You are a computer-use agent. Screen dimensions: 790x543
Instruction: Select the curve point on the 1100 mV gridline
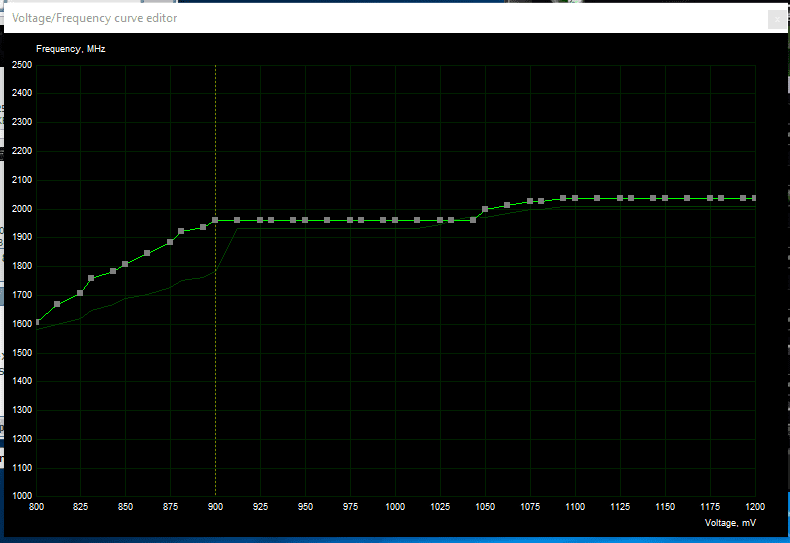(x=575, y=198)
